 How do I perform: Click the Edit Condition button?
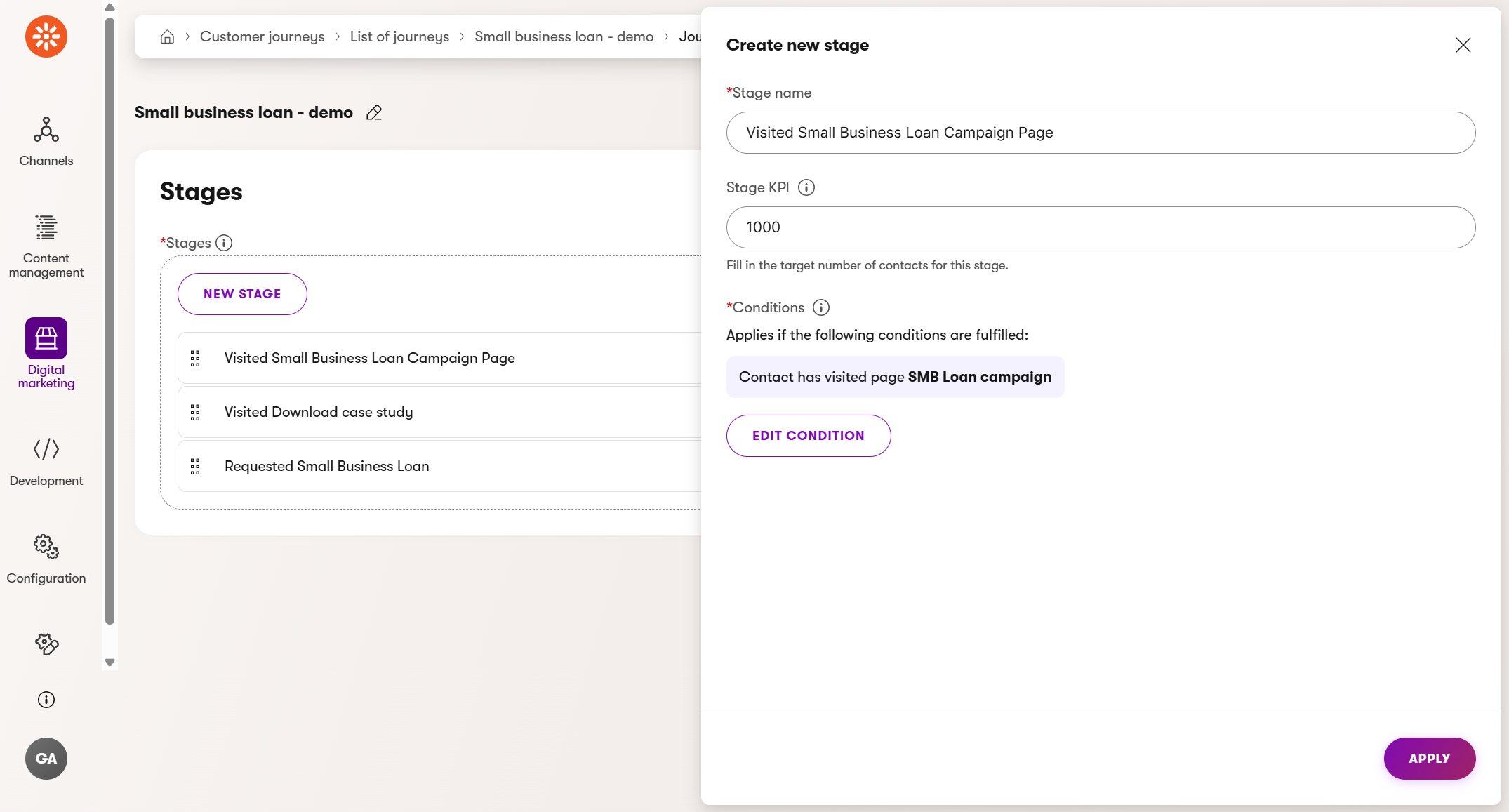[808, 436]
